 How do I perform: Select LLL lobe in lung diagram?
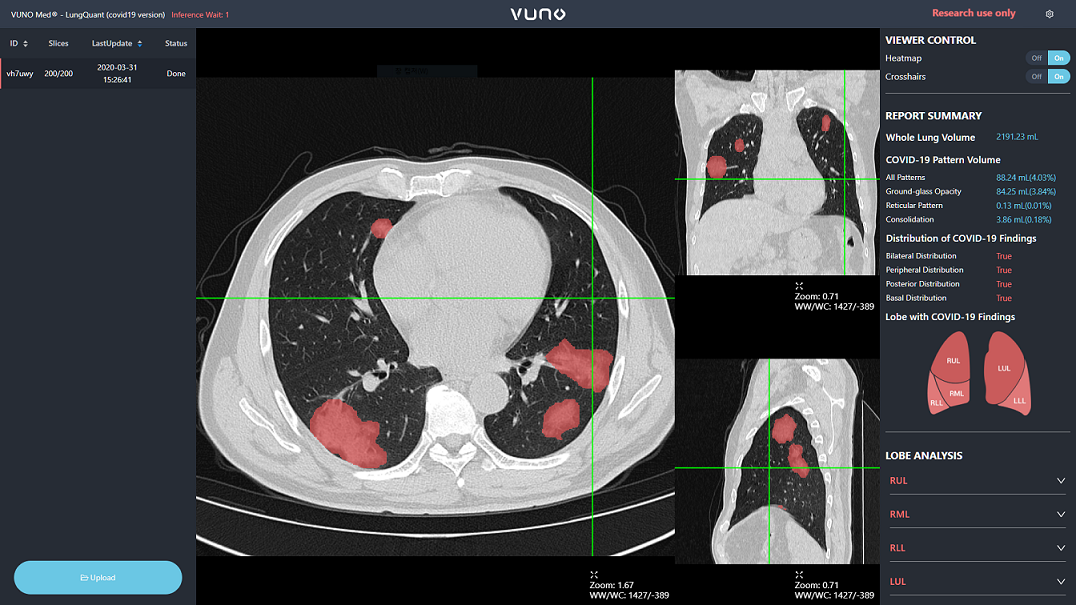(x=1018, y=400)
